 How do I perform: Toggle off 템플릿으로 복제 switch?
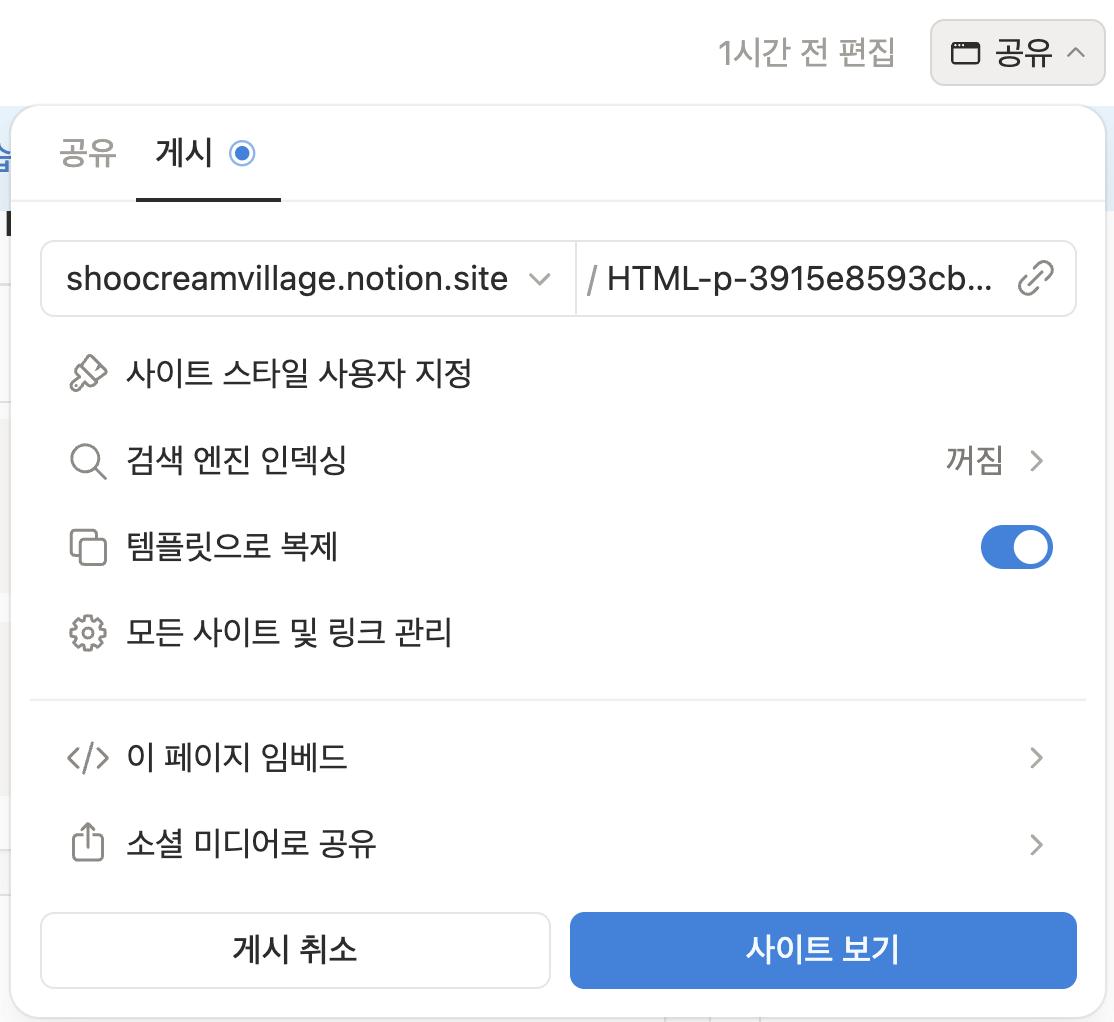[x=1016, y=547]
